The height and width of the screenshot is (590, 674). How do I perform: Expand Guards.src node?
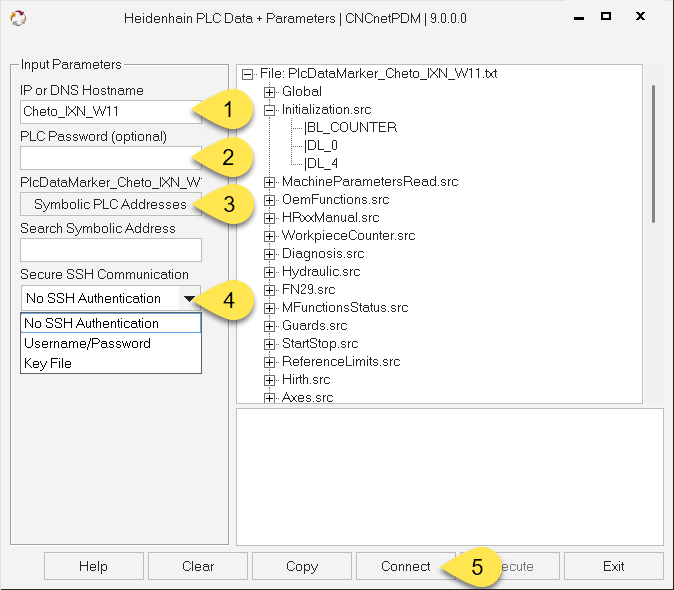pyautogui.click(x=269, y=326)
